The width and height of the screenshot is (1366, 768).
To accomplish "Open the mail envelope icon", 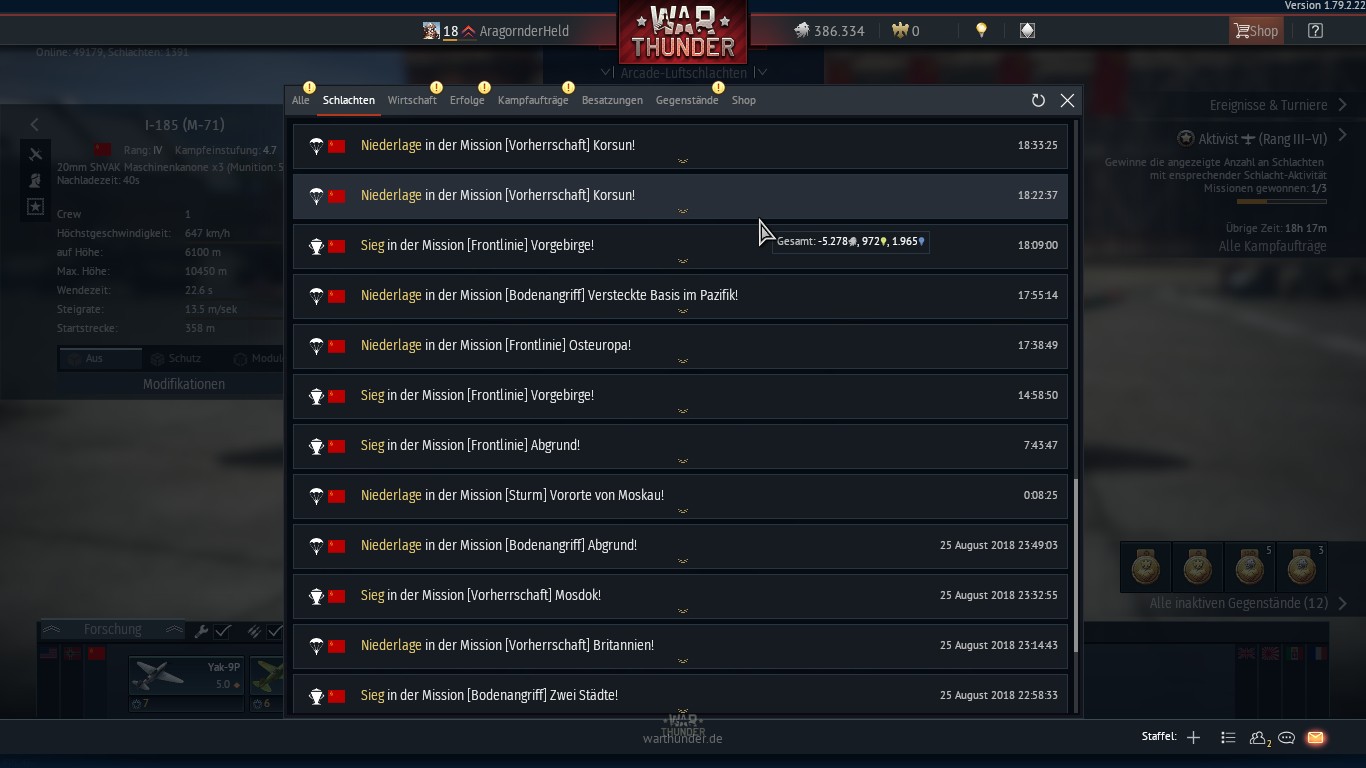I will coord(1315,737).
